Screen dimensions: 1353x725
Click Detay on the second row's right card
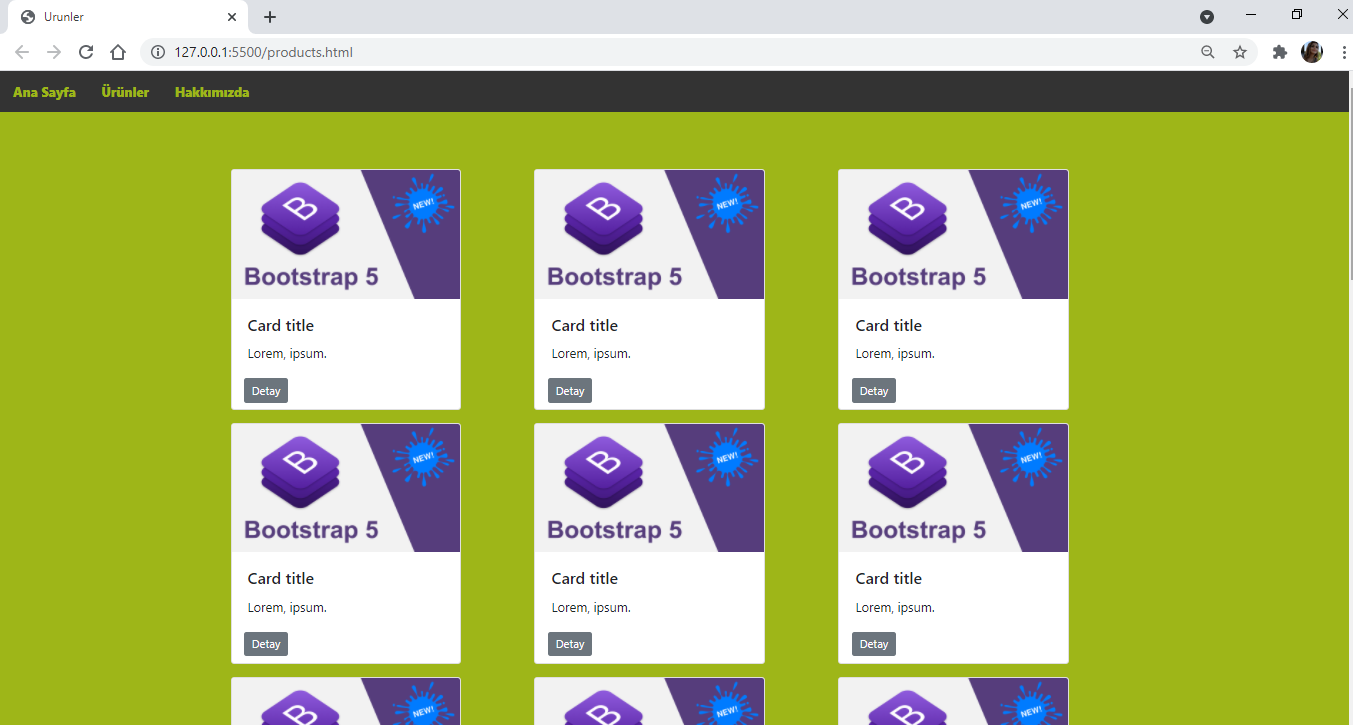pyautogui.click(x=874, y=644)
